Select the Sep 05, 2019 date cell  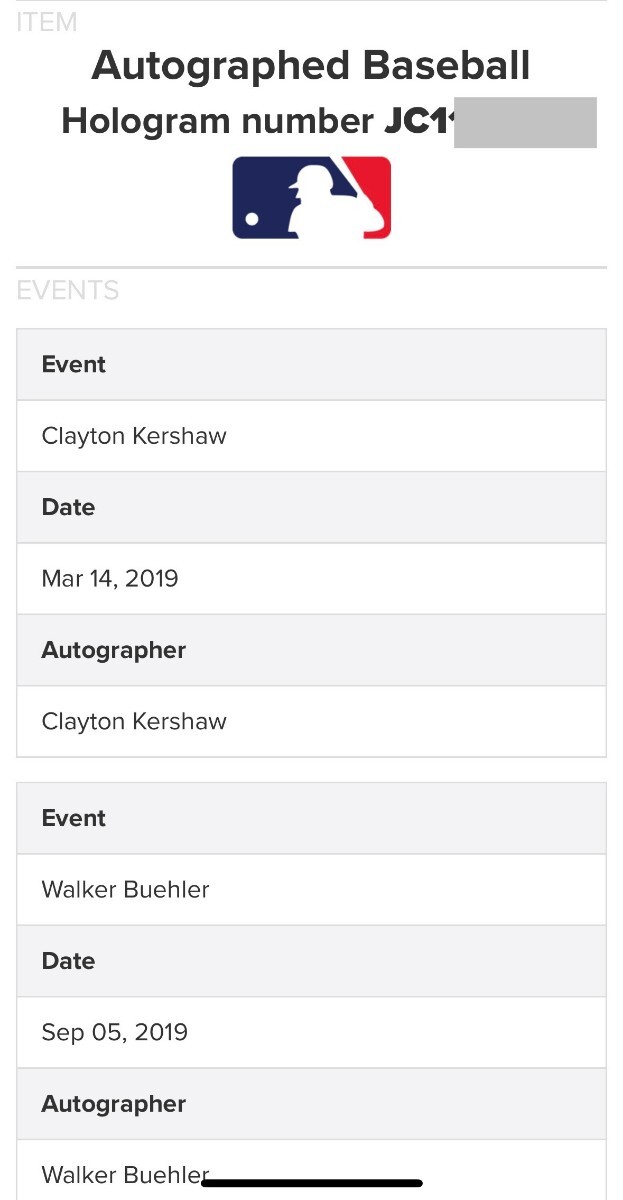(x=114, y=1033)
